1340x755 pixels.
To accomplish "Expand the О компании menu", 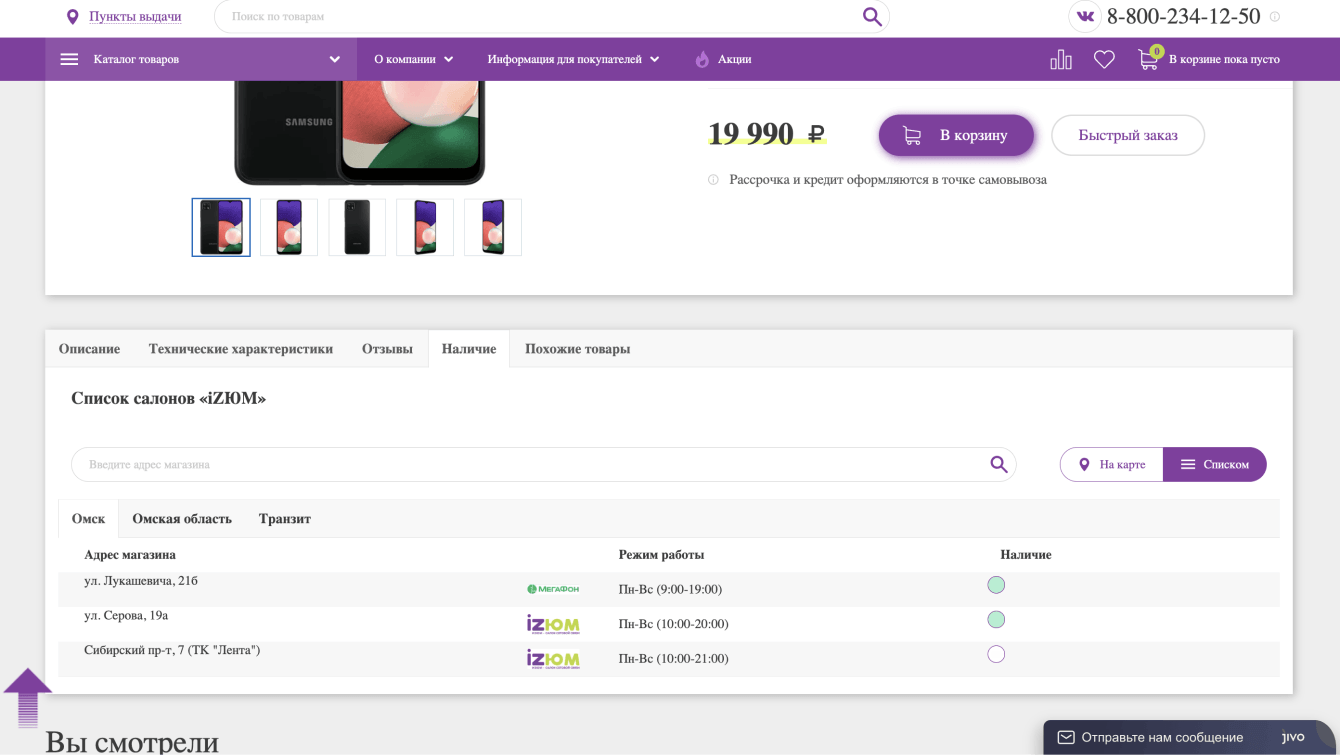I will [414, 60].
